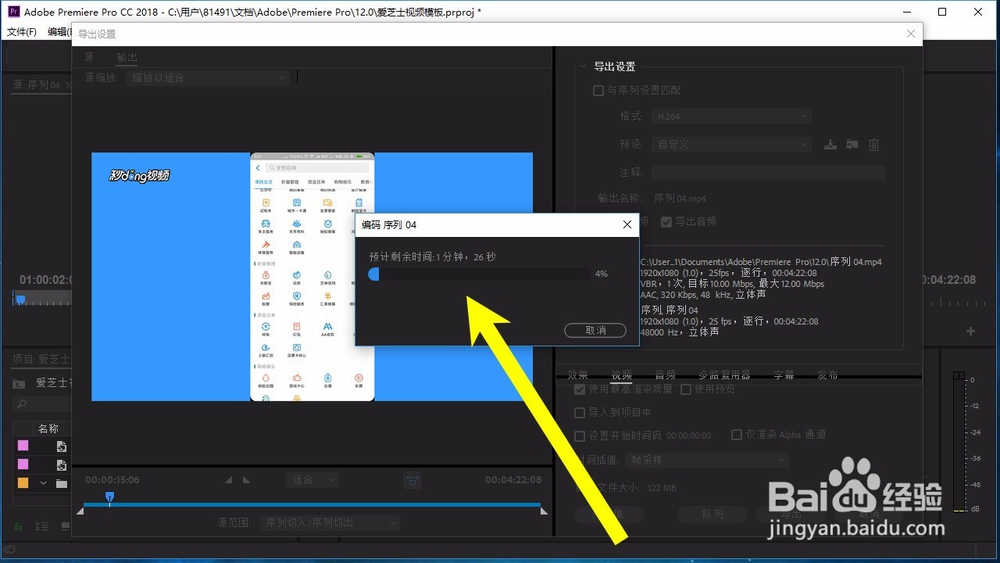1000x563 pixels.
Task: Click the blue export preview range bar
Action: pos(312,504)
